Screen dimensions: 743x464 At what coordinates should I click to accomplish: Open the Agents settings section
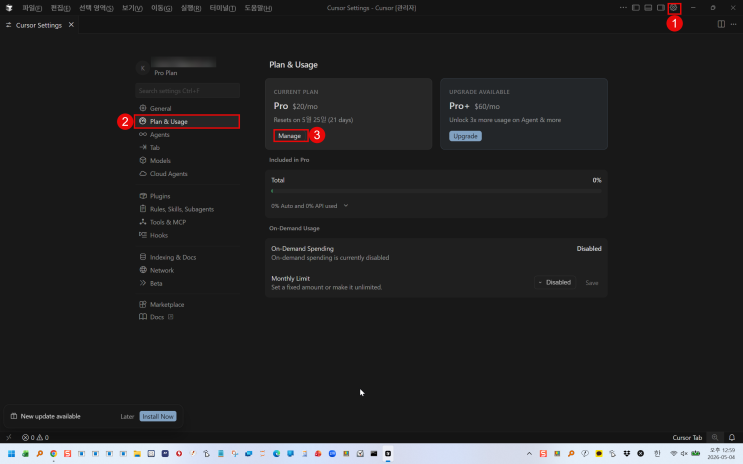(188, 135)
